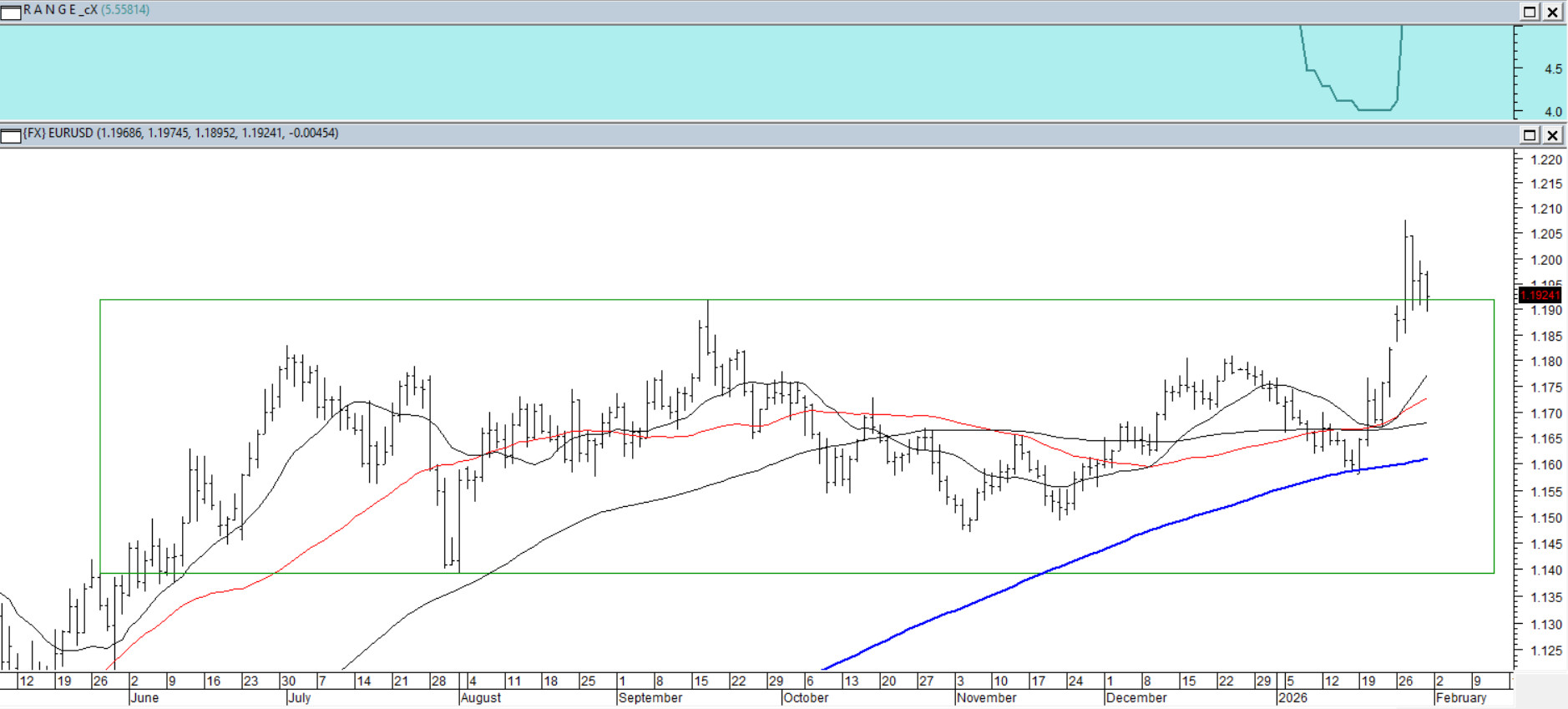This screenshot has width=1568, height=709.
Task: Maximize the RANGE_cX indicator pane
Action: tap(1530, 12)
